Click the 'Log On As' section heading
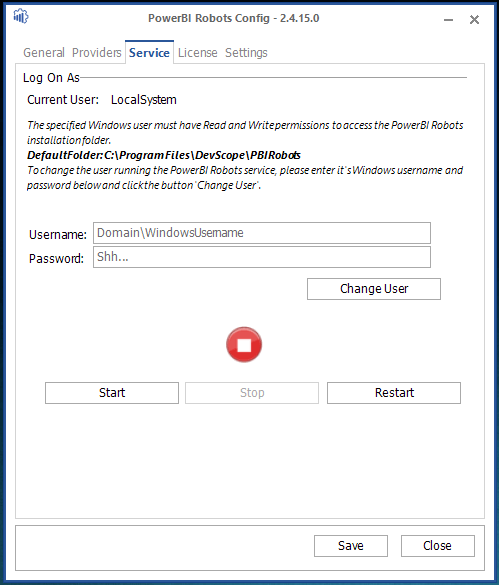Viewport: 499px width, 585px height. (51, 78)
